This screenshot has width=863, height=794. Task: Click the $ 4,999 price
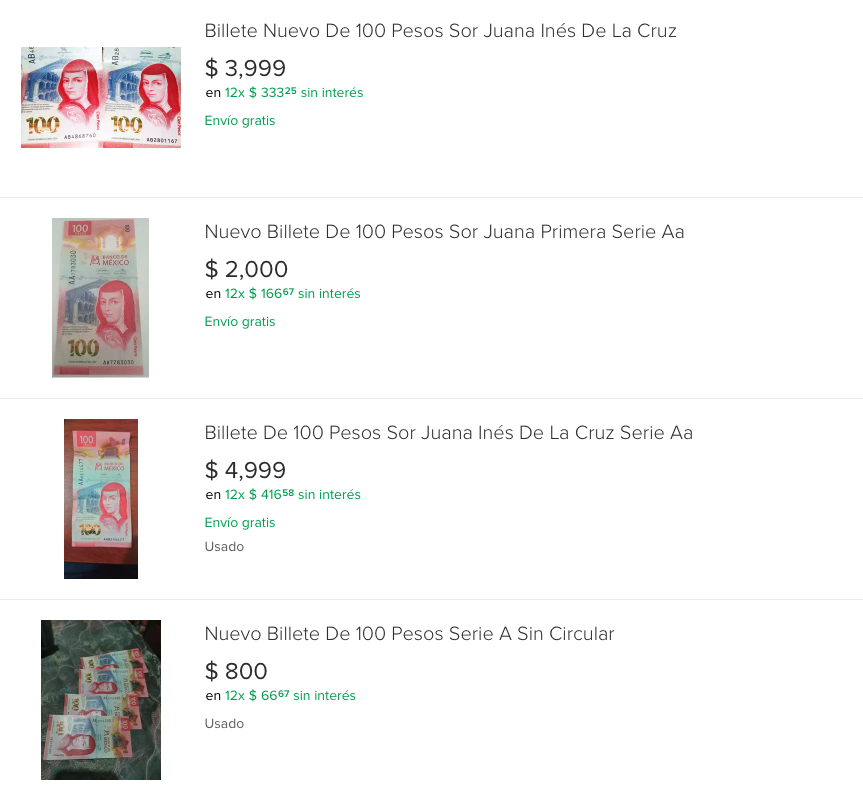point(245,471)
